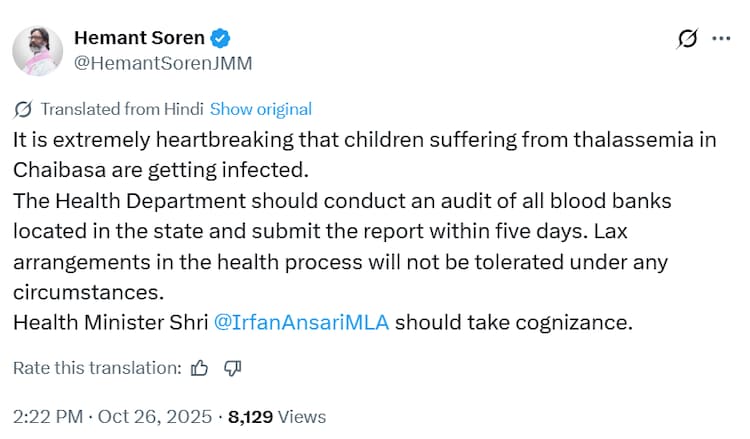Image resolution: width=750 pixels, height=439 pixels.
Task: Rate the translation with thumbs down
Action: (x=232, y=368)
